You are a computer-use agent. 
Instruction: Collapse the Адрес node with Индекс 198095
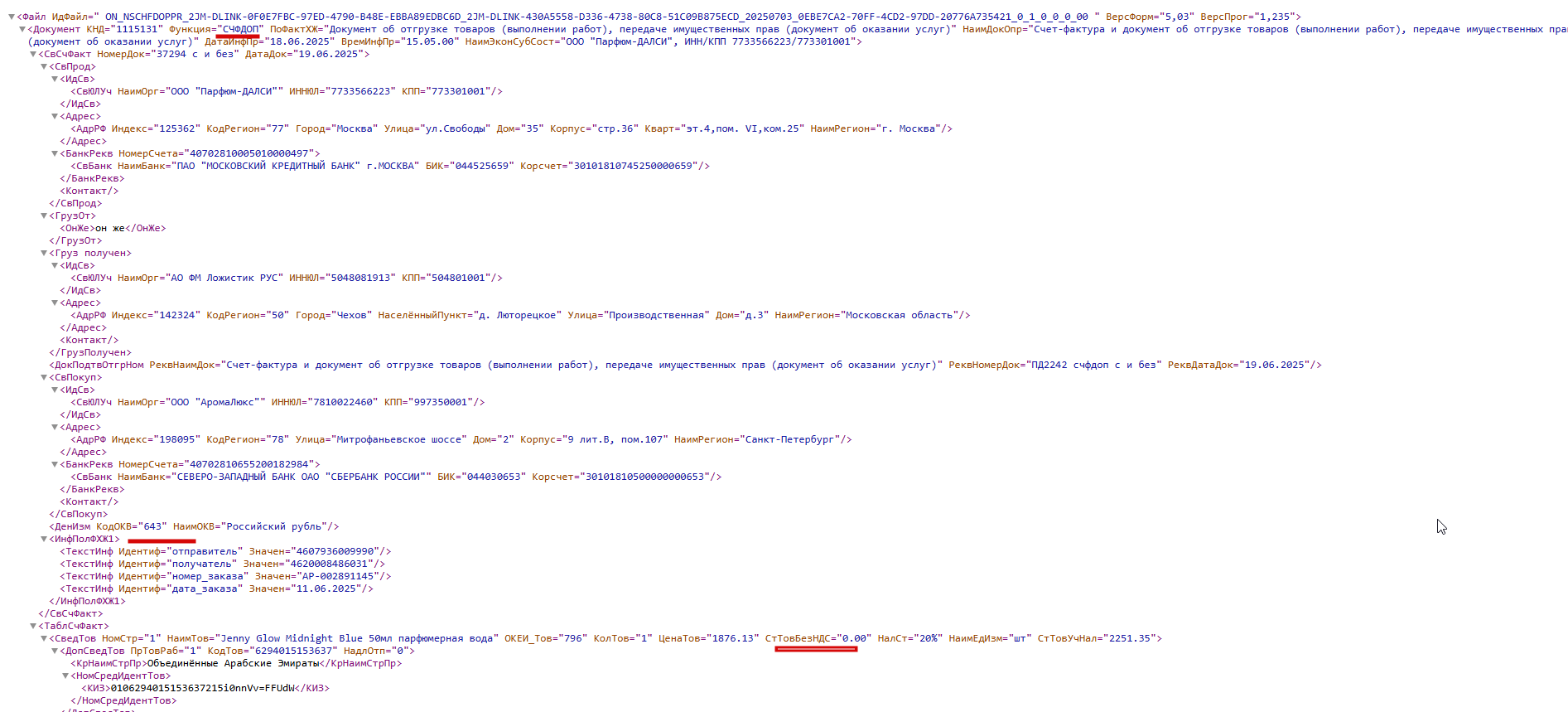coord(55,427)
